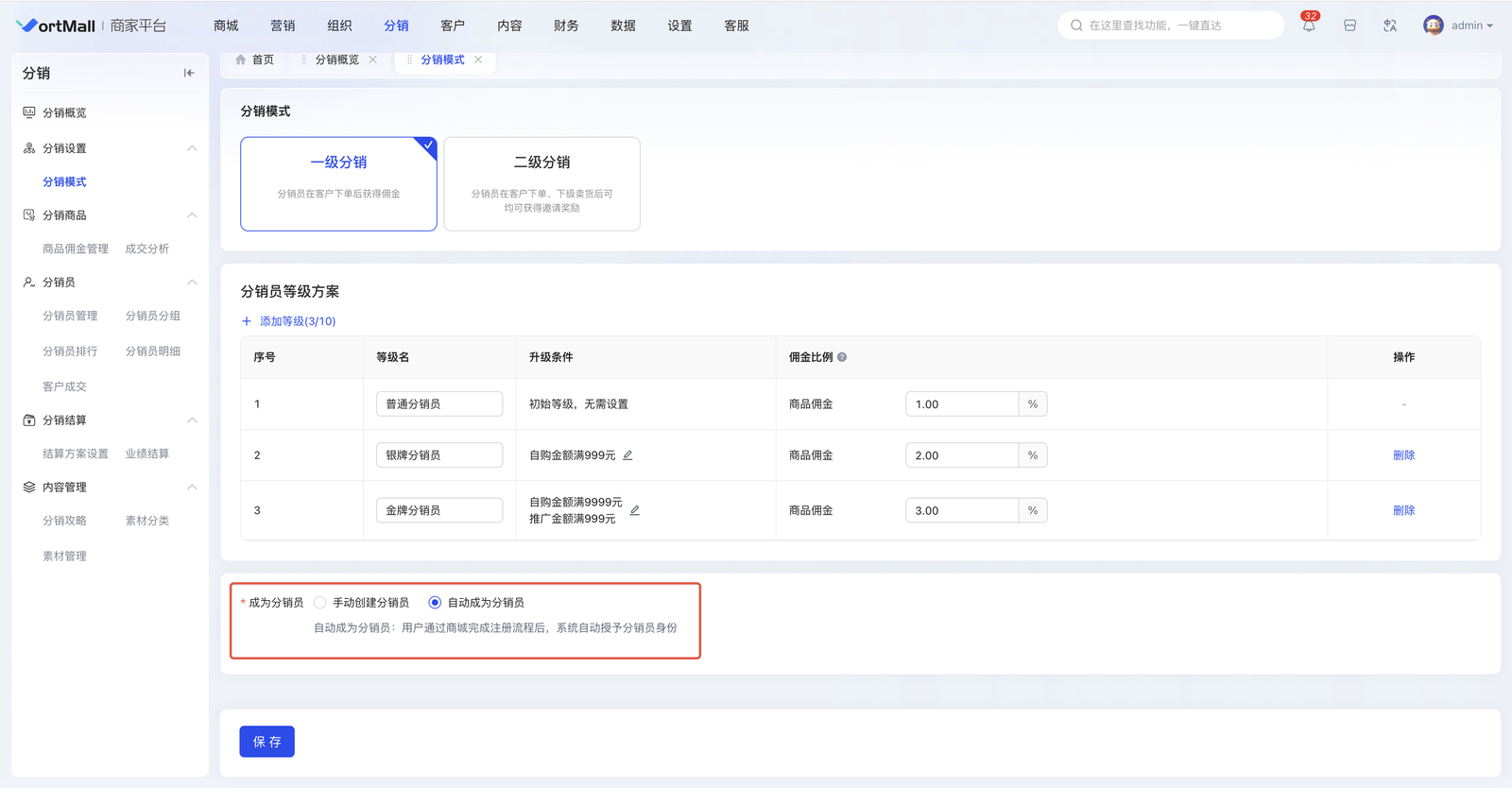
Task: Edit the 金牌分销员 upgrade condition pencil
Action: pyautogui.click(x=635, y=510)
